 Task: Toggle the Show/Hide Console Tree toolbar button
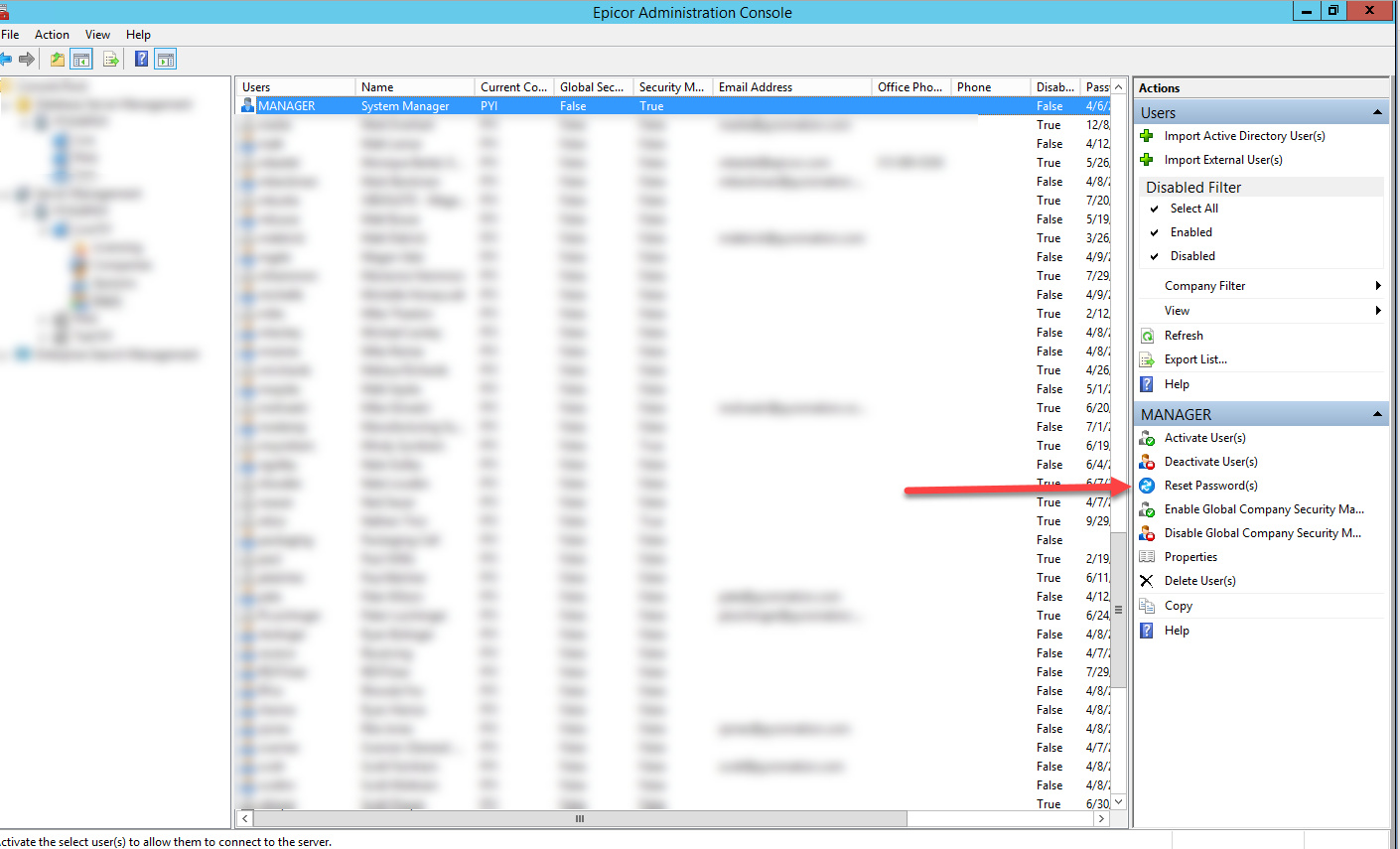point(81,60)
